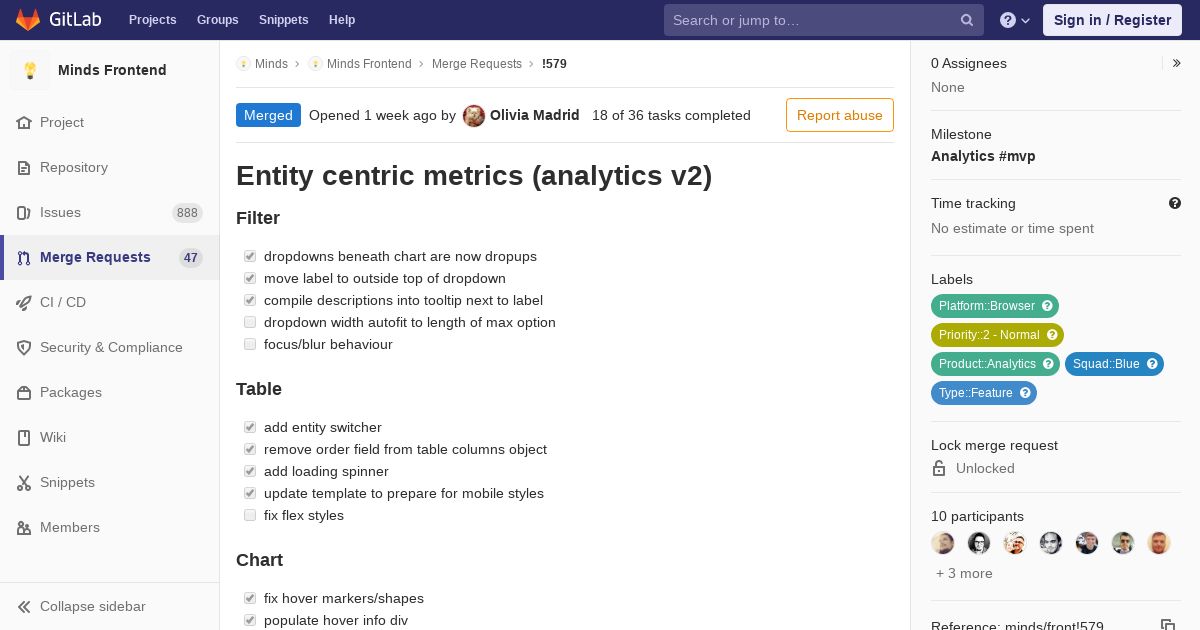Viewport: 1200px width, 630px height.
Task: Click the search magnifier icon
Action: (x=967, y=20)
